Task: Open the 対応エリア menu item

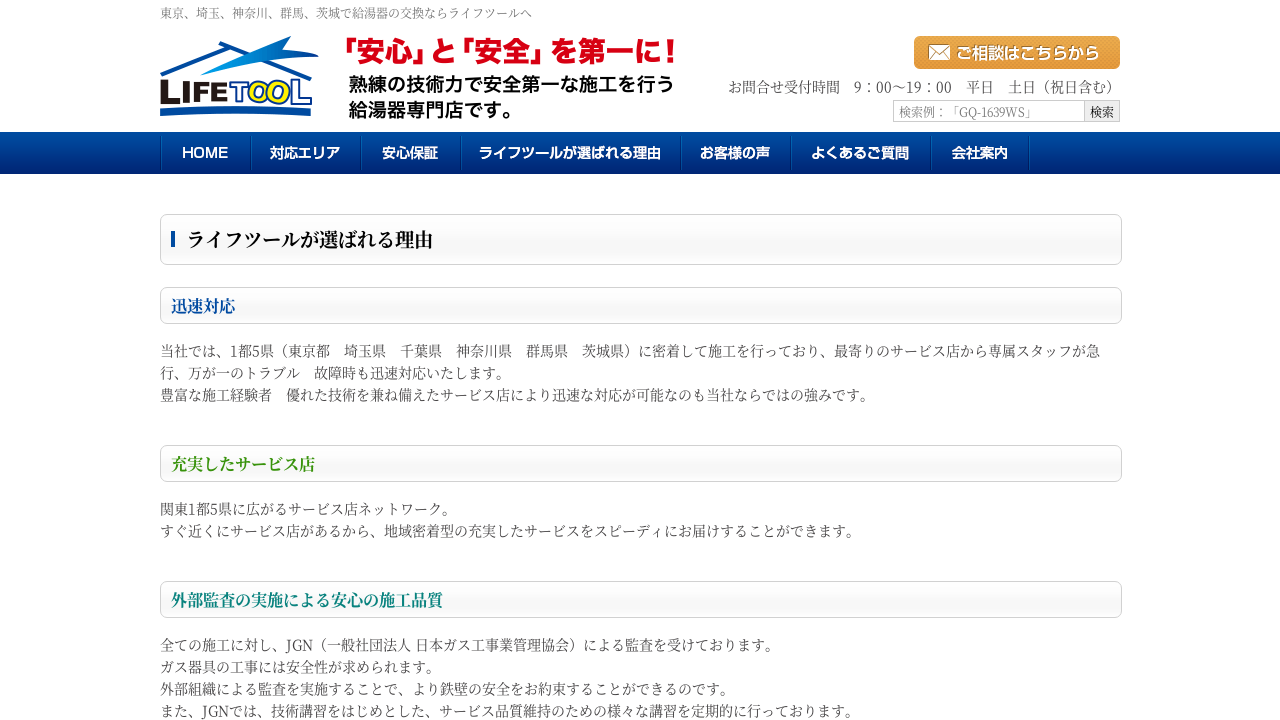Action: pos(305,153)
